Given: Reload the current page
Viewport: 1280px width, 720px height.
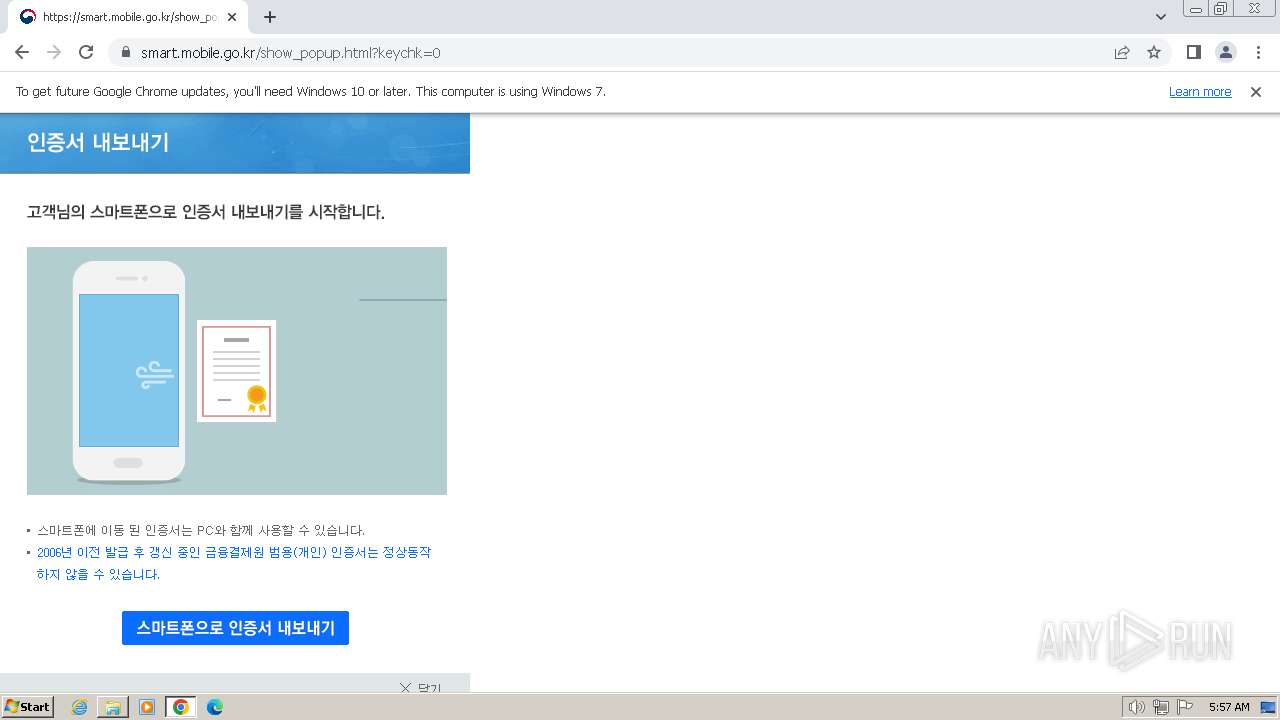Looking at the screenshot, I should 86,52.
